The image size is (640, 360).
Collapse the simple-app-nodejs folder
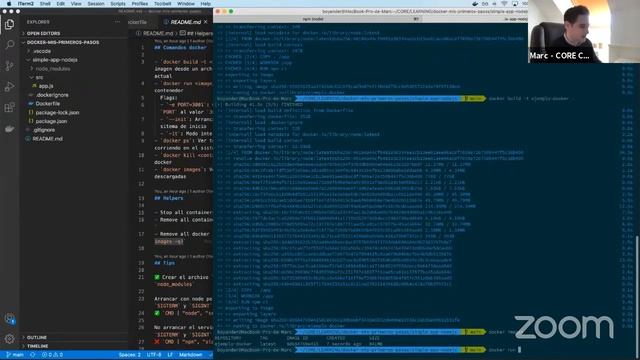[x=55, y=60]
